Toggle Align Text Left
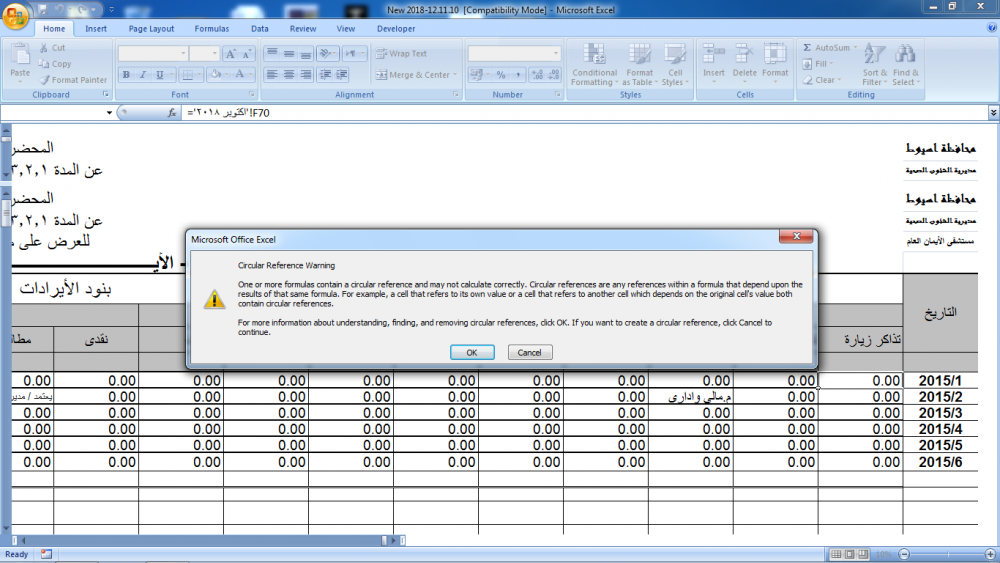Viewport: 1000px width, 563px height. tap(272, 75)
